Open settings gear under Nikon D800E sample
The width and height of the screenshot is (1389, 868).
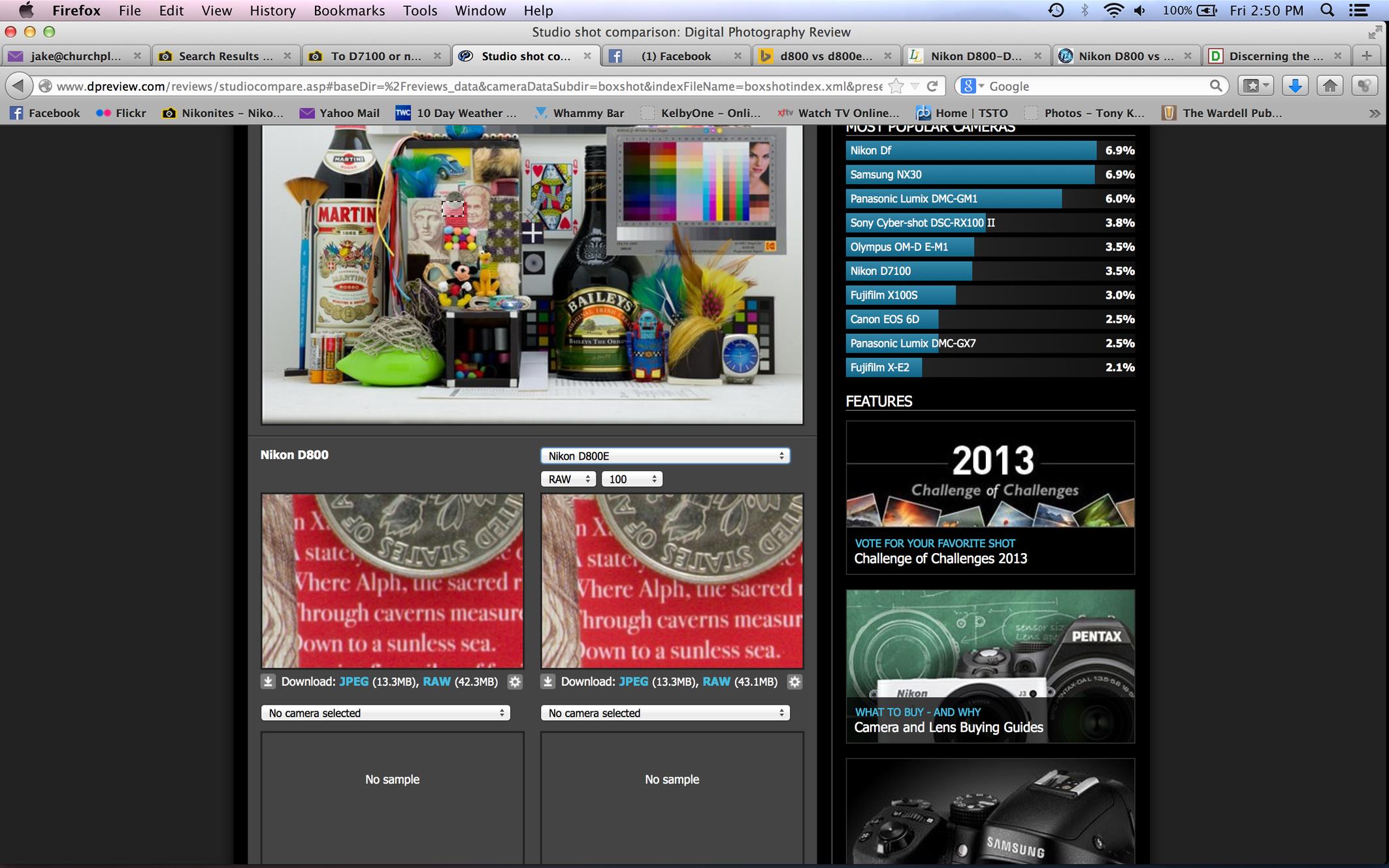coord(794,682)
